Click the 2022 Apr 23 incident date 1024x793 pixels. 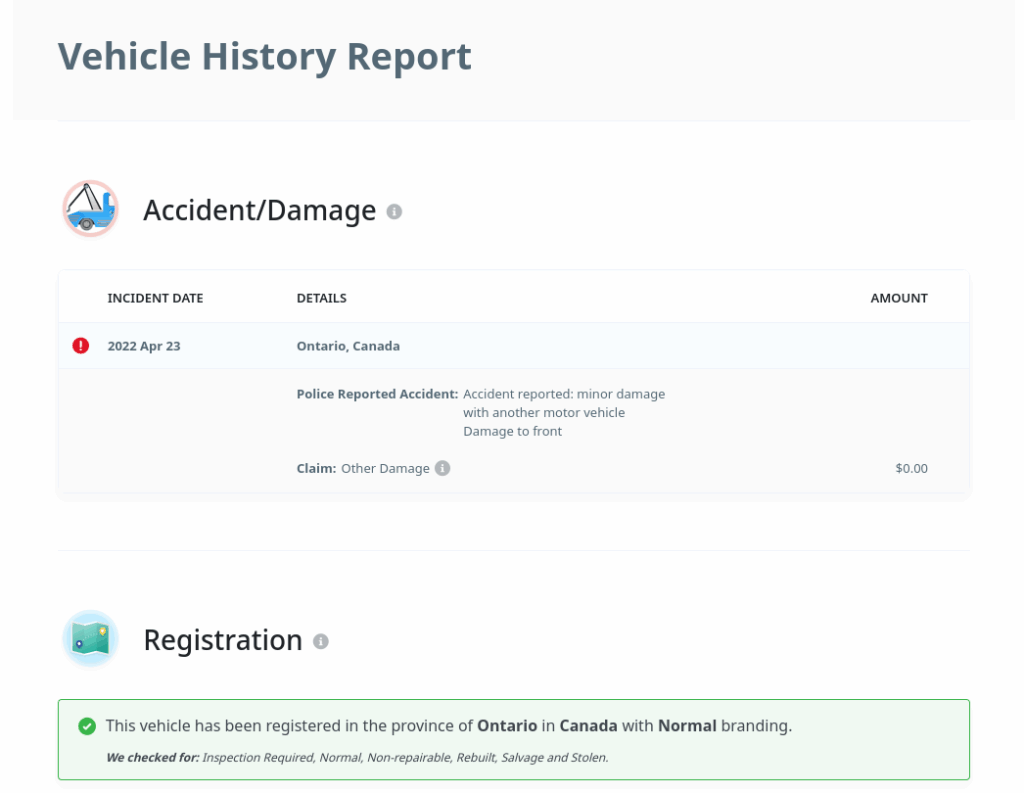(144, 346)
